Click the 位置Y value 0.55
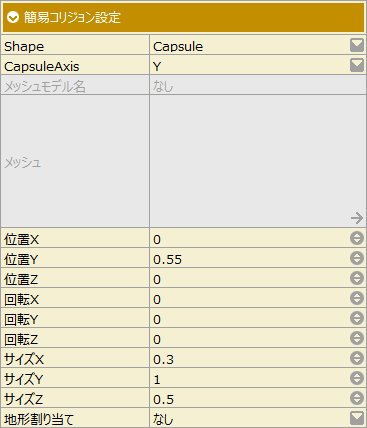The image size is (367, 428). point(167,260)
